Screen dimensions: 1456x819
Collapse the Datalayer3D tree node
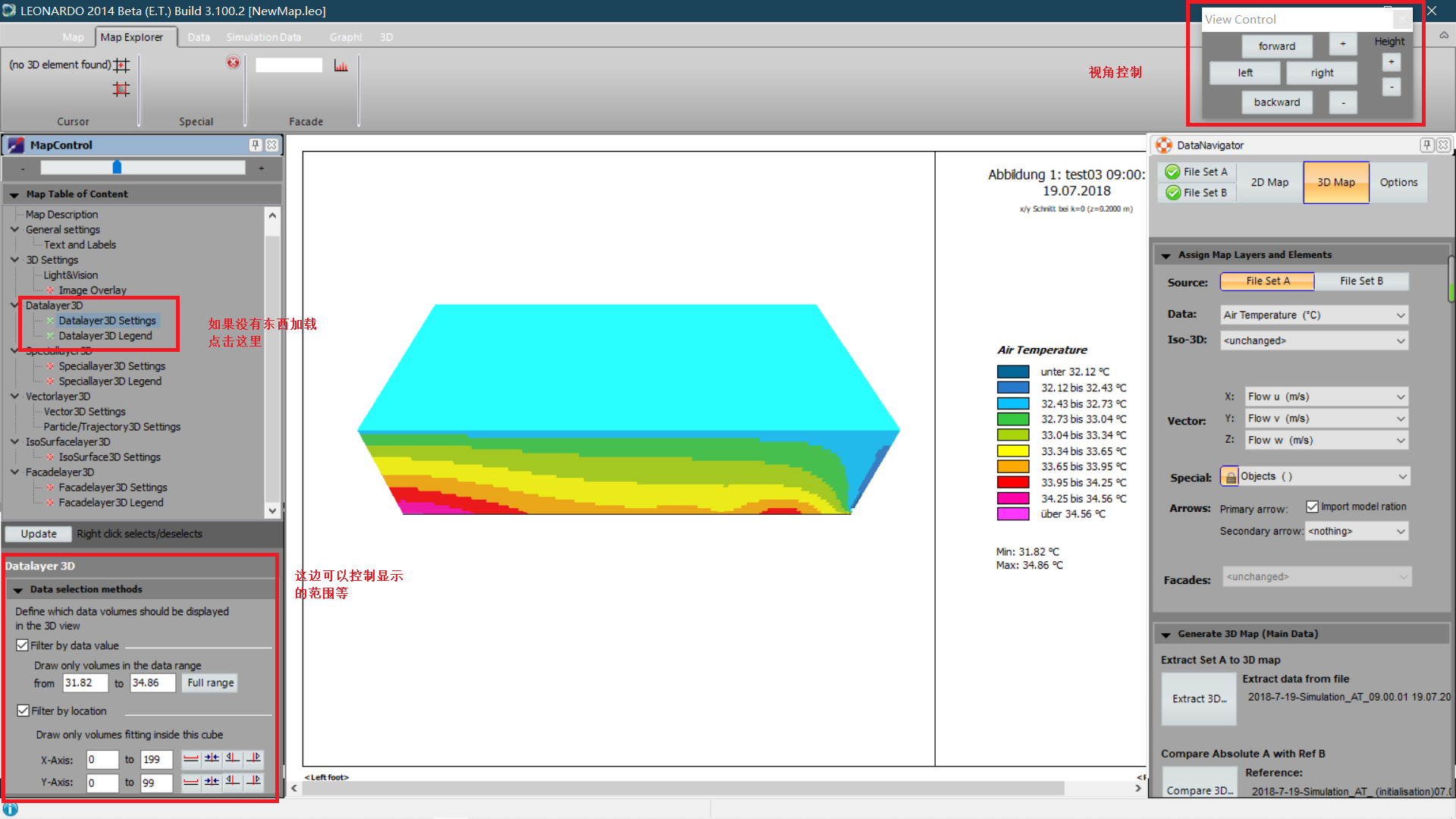click(14, 305)
